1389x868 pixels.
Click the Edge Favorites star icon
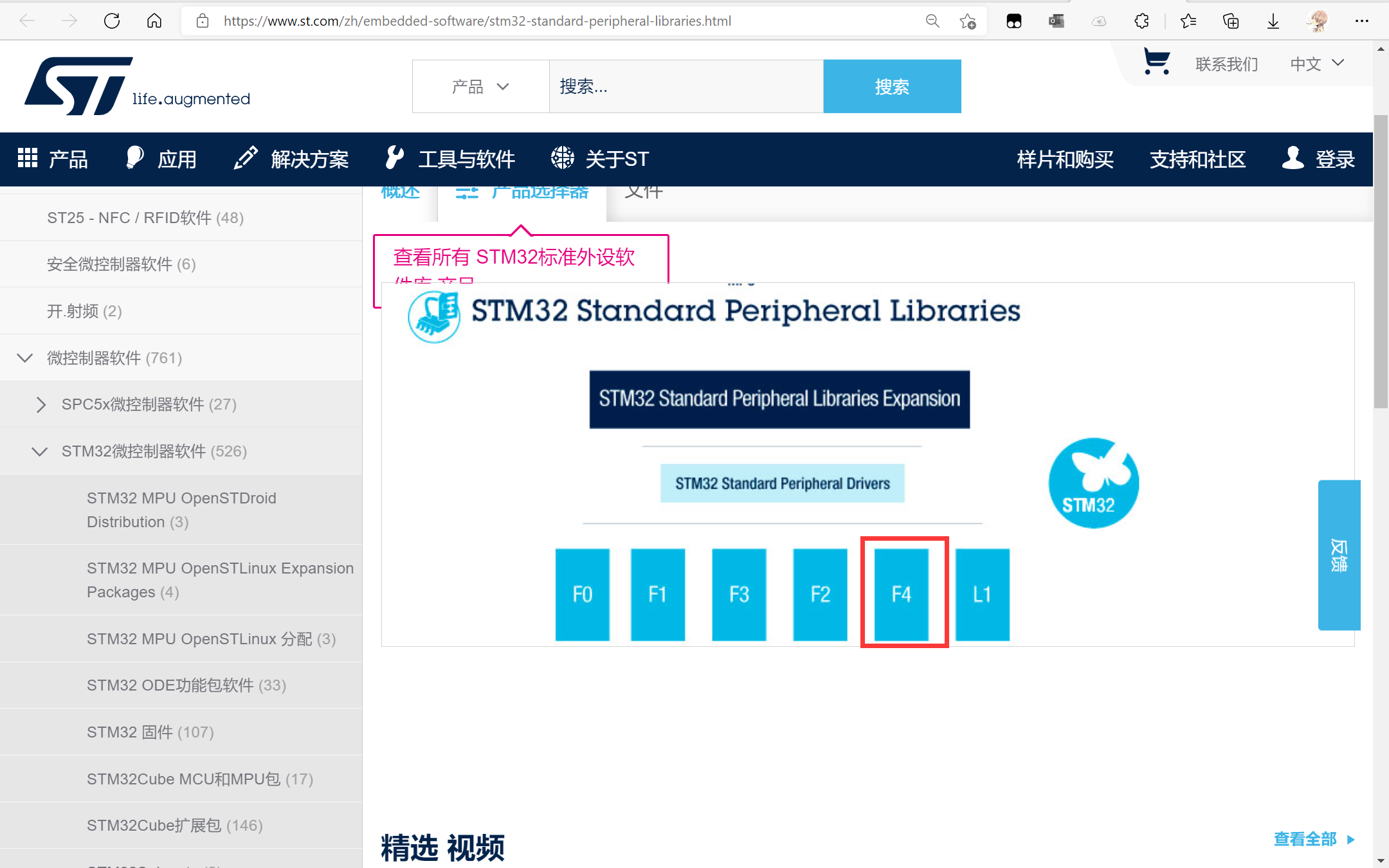[1188, 21]
